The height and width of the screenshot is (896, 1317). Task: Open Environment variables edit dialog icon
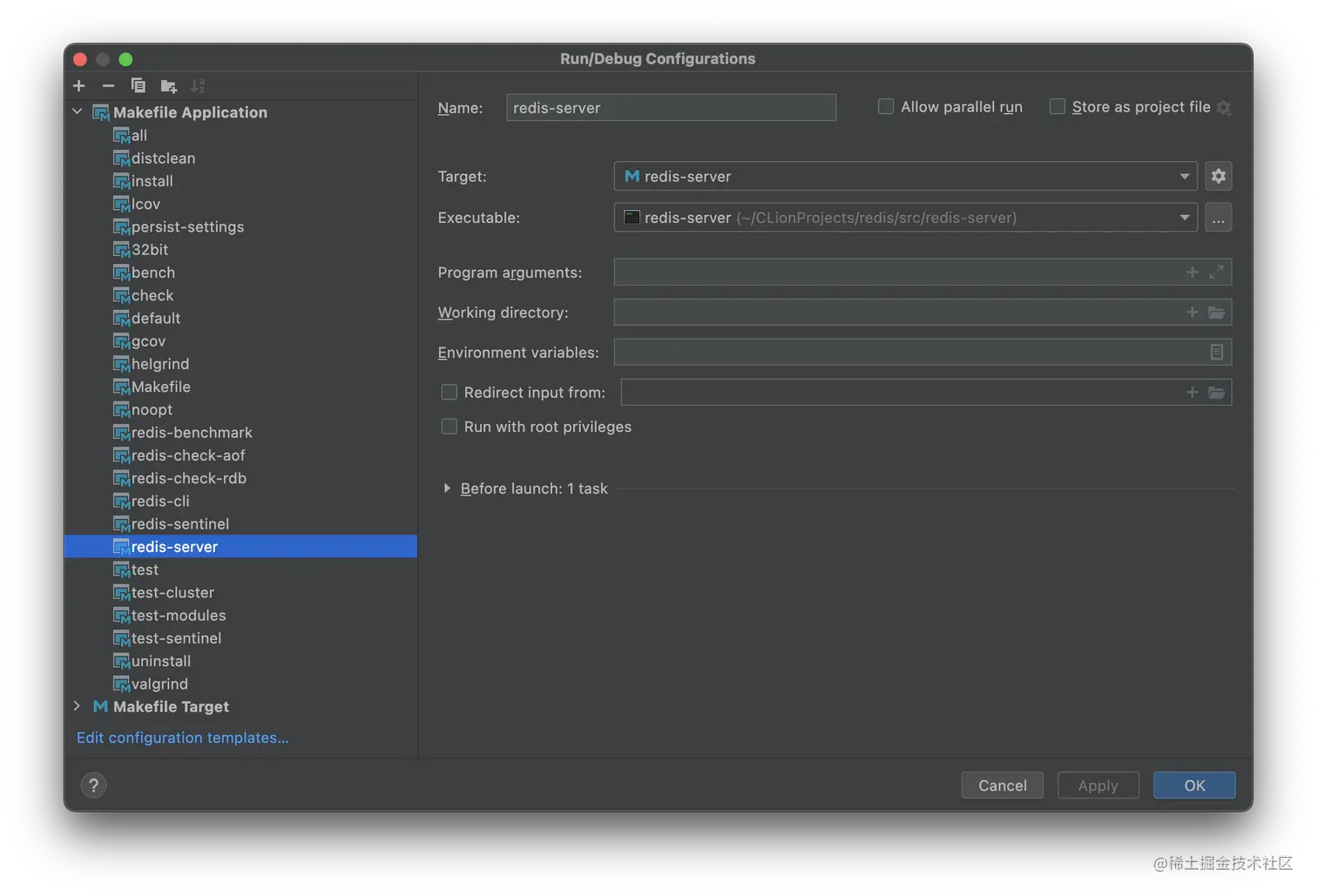(x=1216, y=353)
